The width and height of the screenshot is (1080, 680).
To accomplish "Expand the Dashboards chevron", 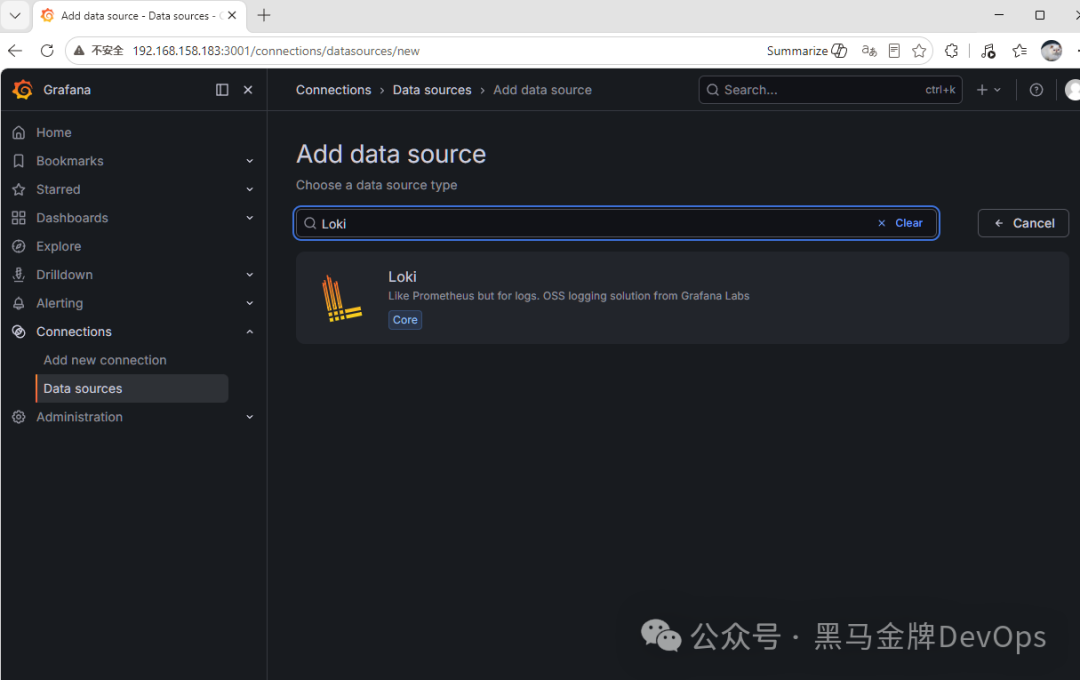I will (x=249, y=218).
